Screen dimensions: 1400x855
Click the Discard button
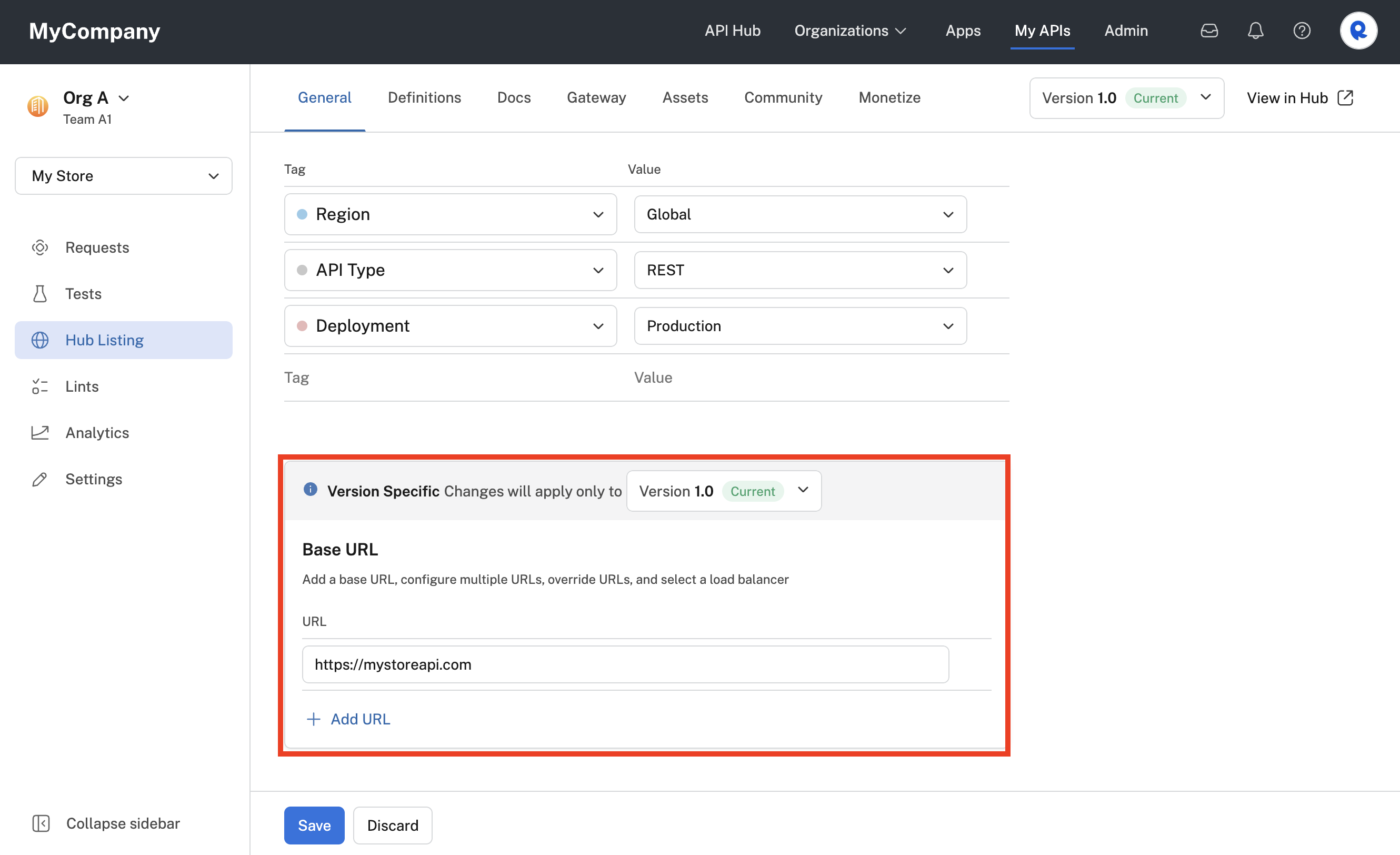[x=393, y=826]
